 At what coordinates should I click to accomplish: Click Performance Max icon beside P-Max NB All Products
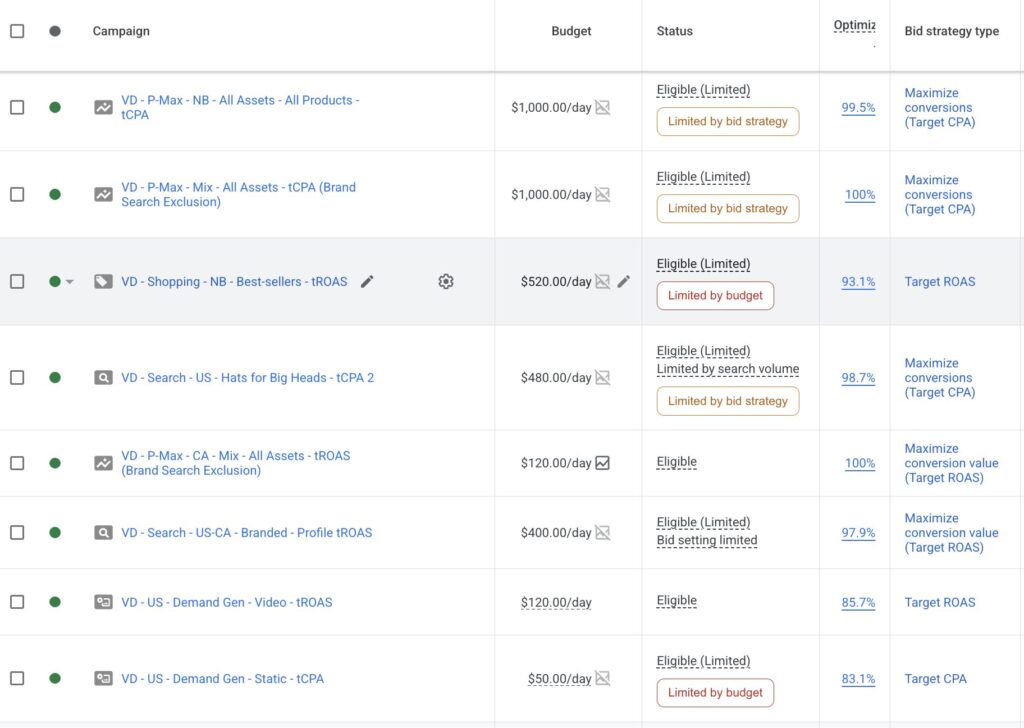[103, 107]
